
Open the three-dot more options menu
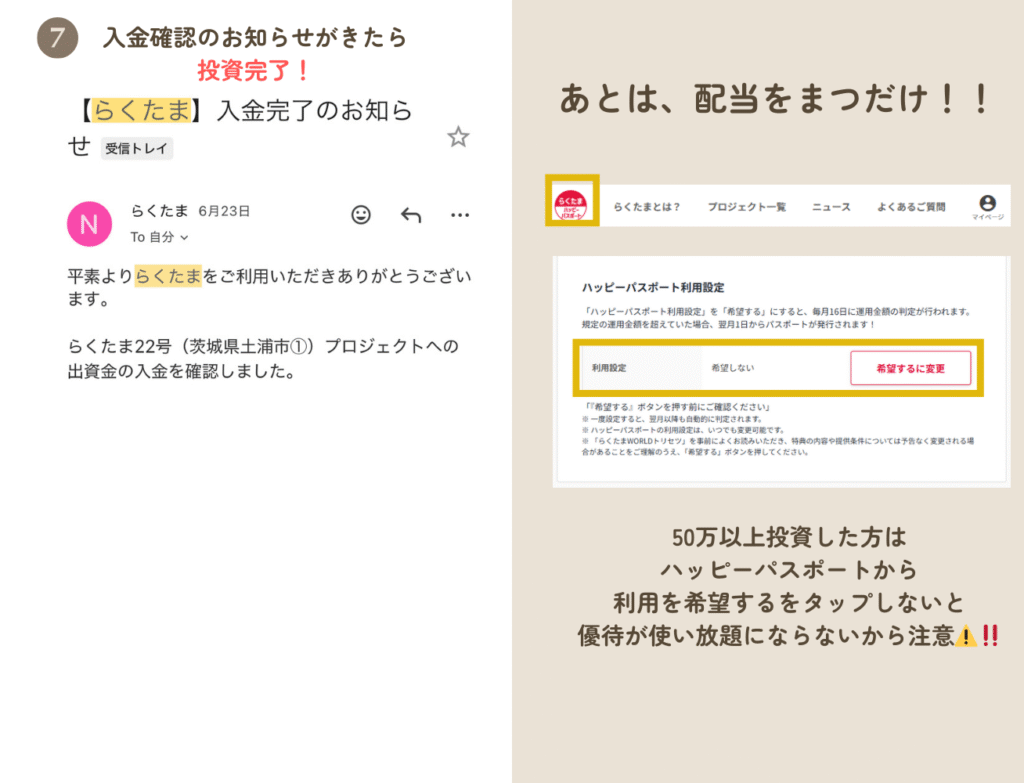[x=460, y=215]
